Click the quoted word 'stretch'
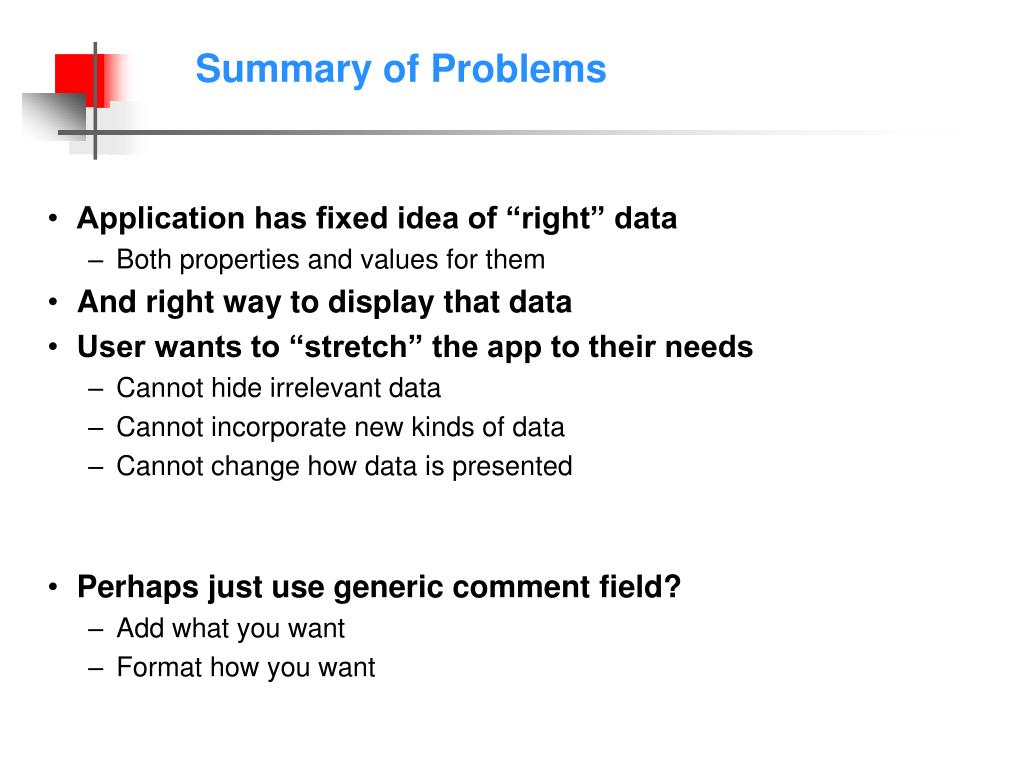Image resolution: width=1024 pixels, height=767 pixels. tap(356, 347)
